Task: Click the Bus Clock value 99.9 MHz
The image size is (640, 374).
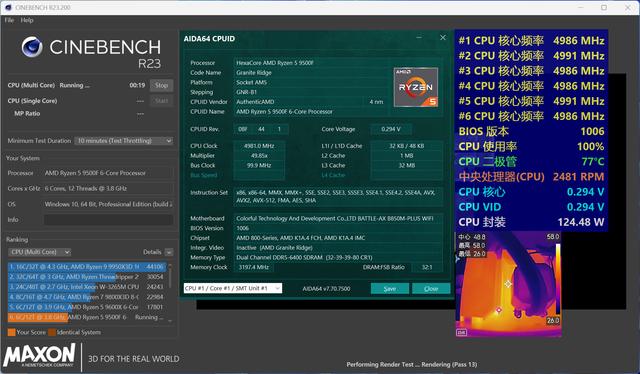Action: (259, 165)
